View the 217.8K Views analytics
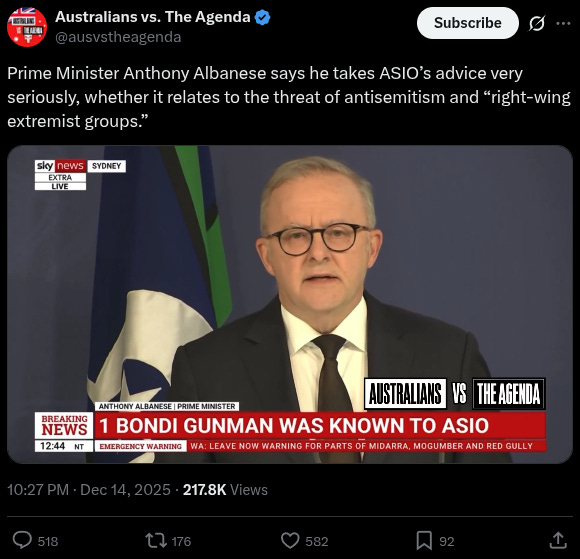The width and height of the screenshot is (580, 559). [x=225, y=490]
